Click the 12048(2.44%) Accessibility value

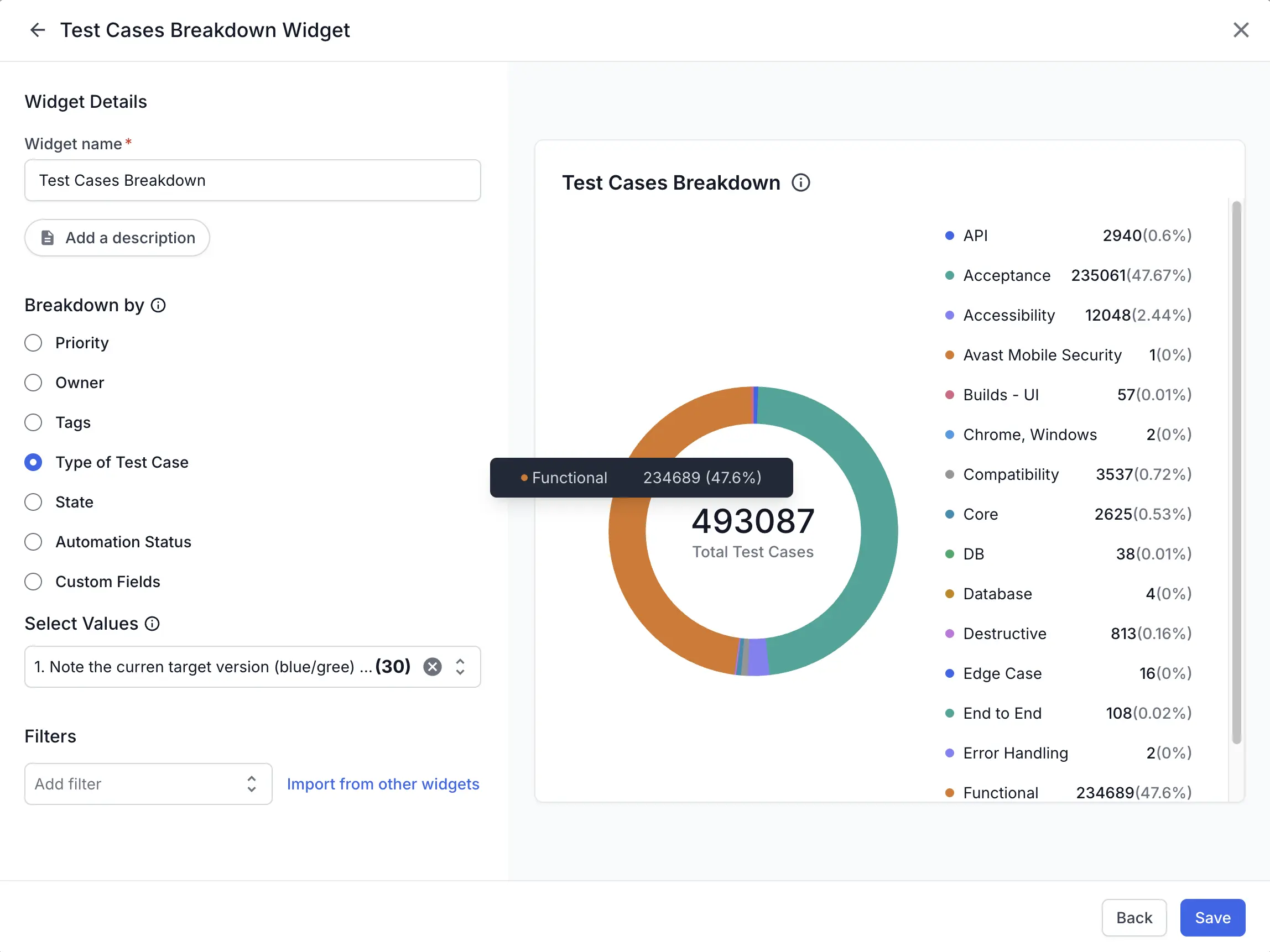click(x=1138, y=315)
